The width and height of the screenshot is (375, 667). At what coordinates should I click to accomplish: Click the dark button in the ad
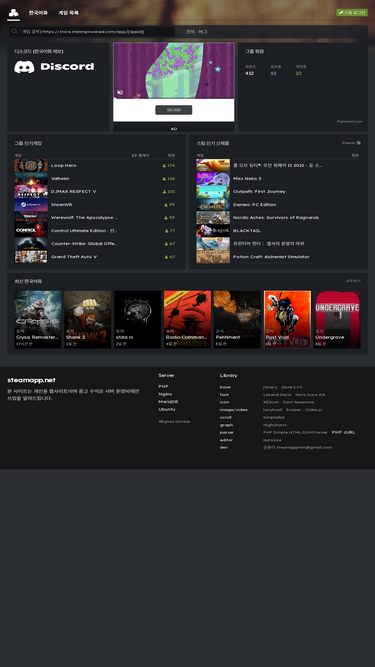pyautogui.click(x=173, y=110)
